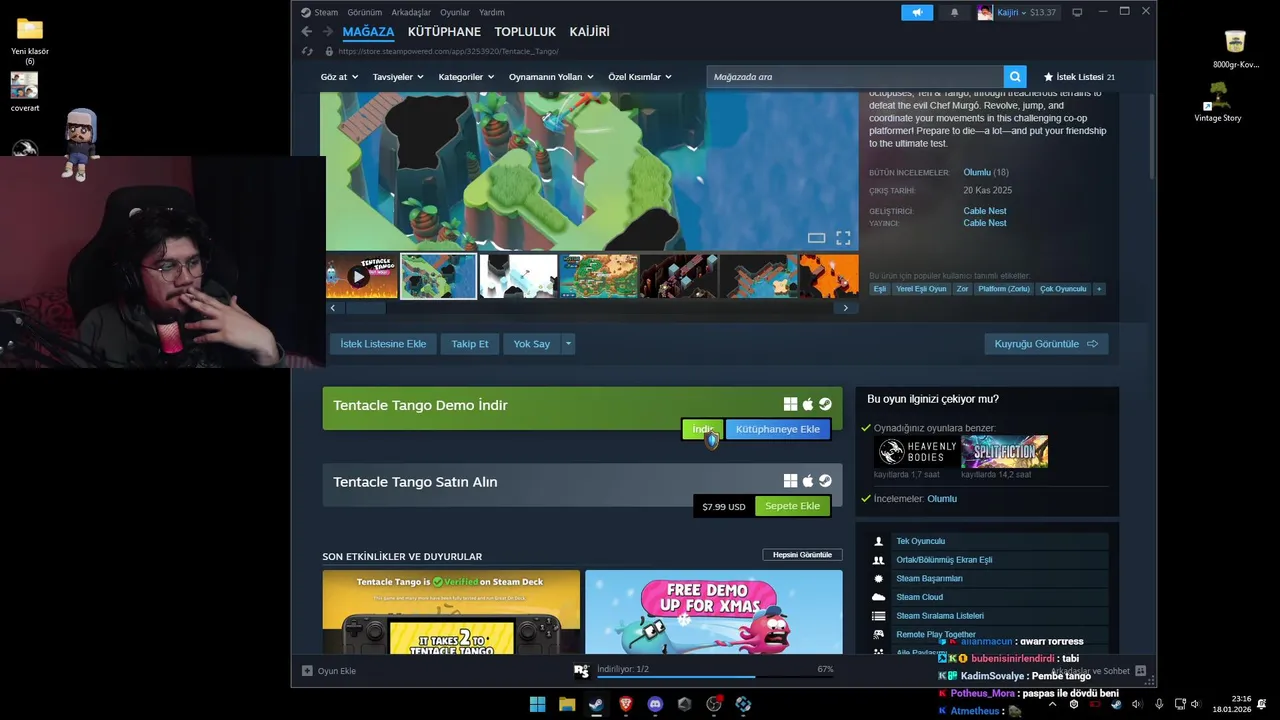Open the Steam menu
Image resolution: width=1280 pixels, height=720 pixels.
click(326, 12)
